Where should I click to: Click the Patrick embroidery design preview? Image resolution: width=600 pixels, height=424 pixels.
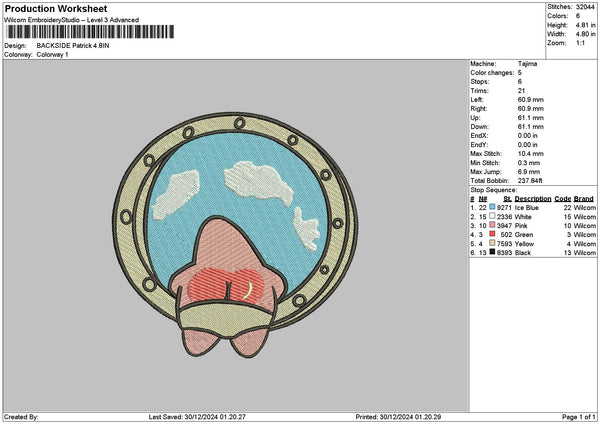(x=235, y=235)
